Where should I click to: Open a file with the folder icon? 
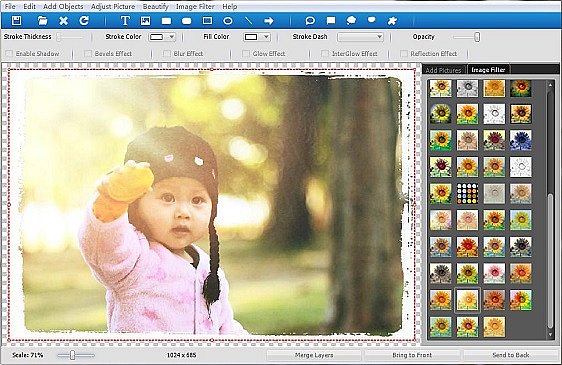[43, 21]
